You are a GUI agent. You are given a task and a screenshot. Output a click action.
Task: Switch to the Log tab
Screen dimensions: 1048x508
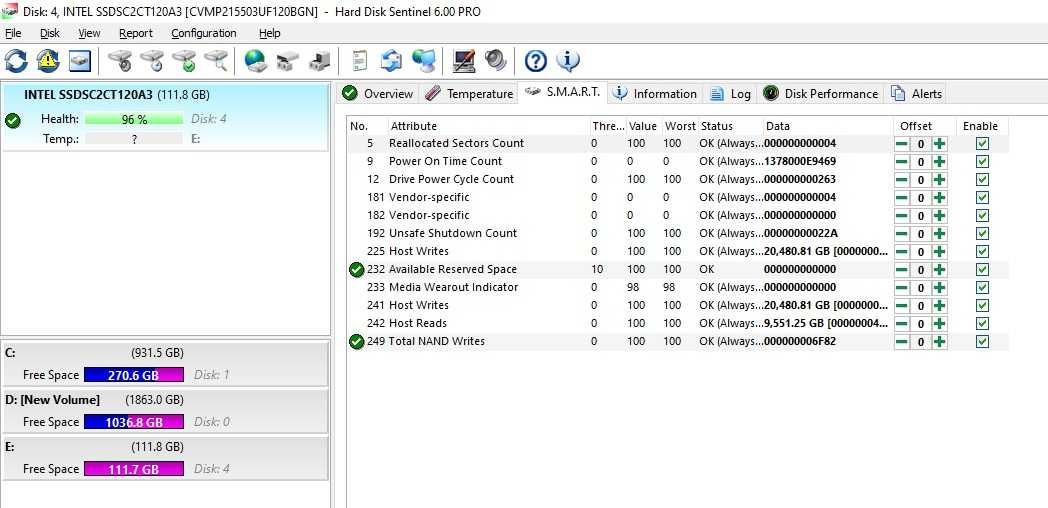pyautogui.click(x=731, y=94)
